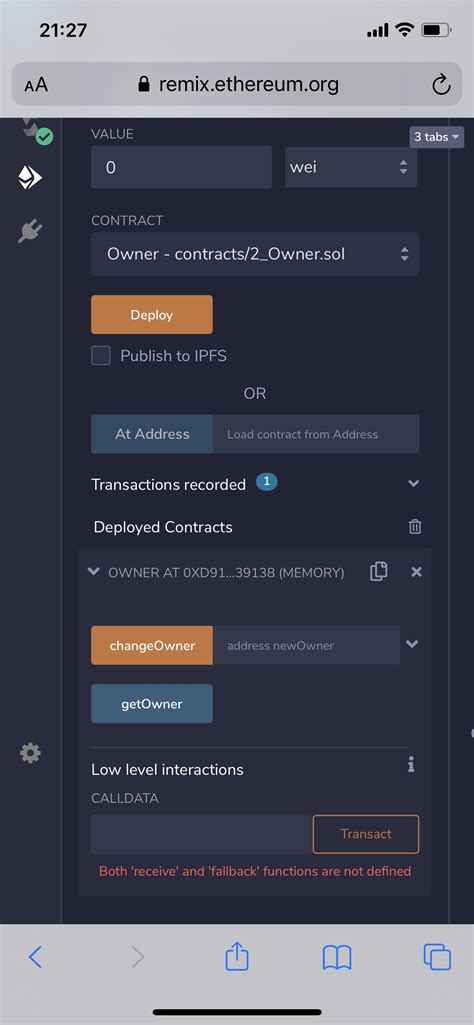Click the Transactions recorded count badge

pos(267,482)
